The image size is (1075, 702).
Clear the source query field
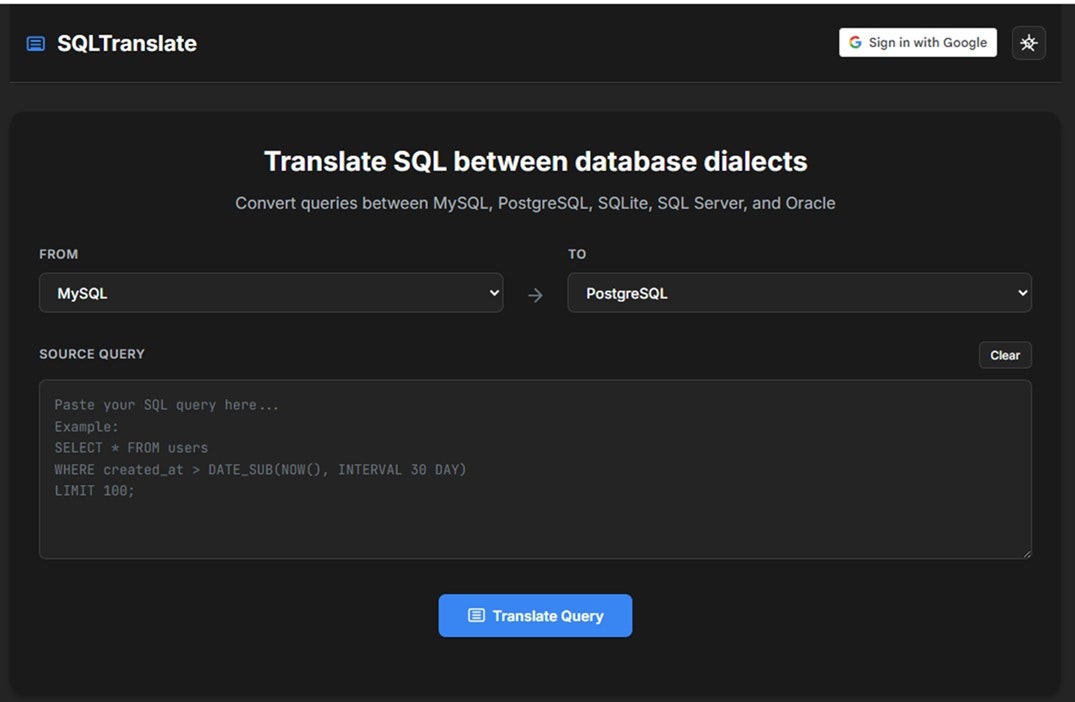coord(1005,355)
